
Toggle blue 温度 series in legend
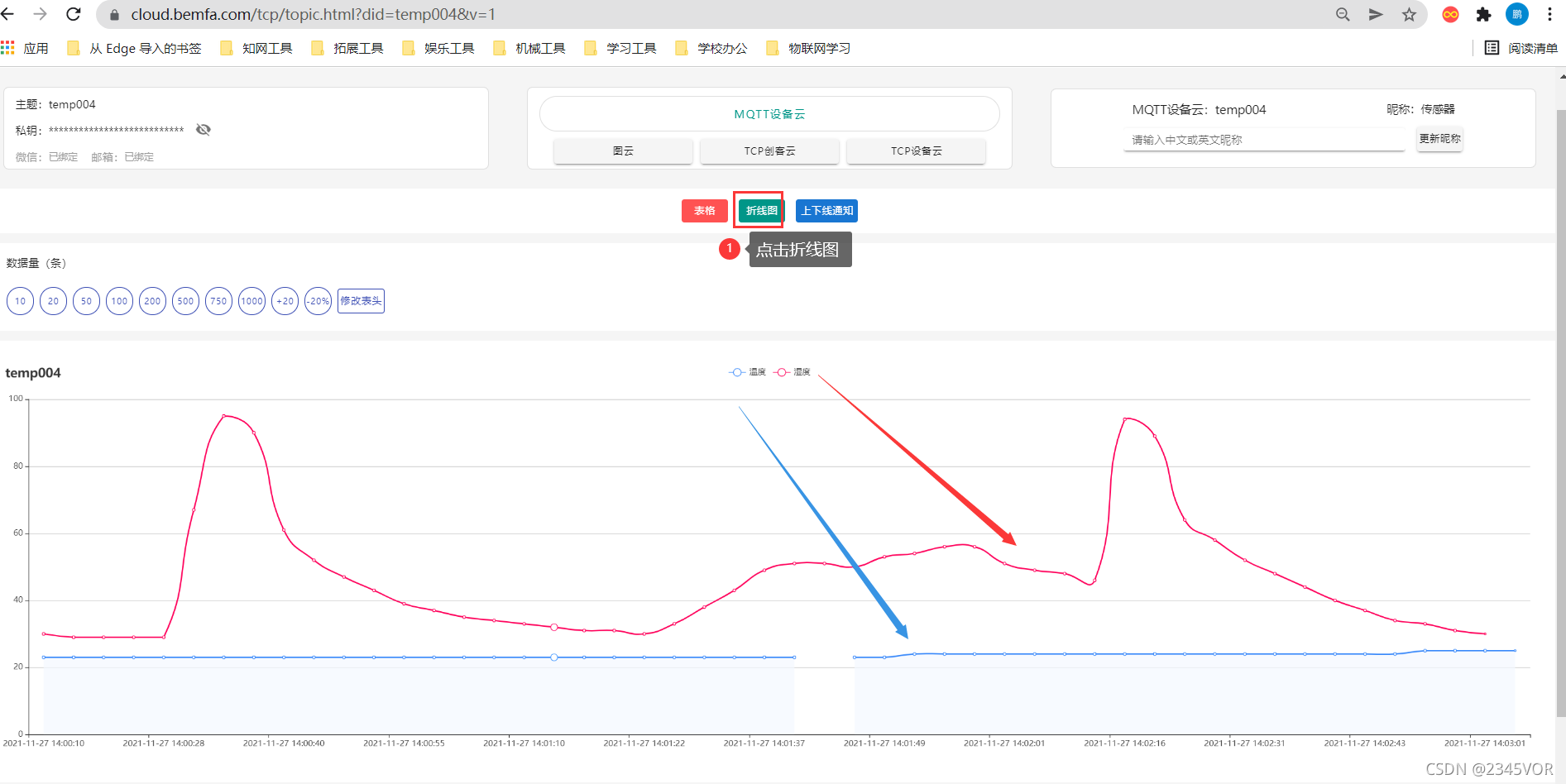click(x=747, y=372)
